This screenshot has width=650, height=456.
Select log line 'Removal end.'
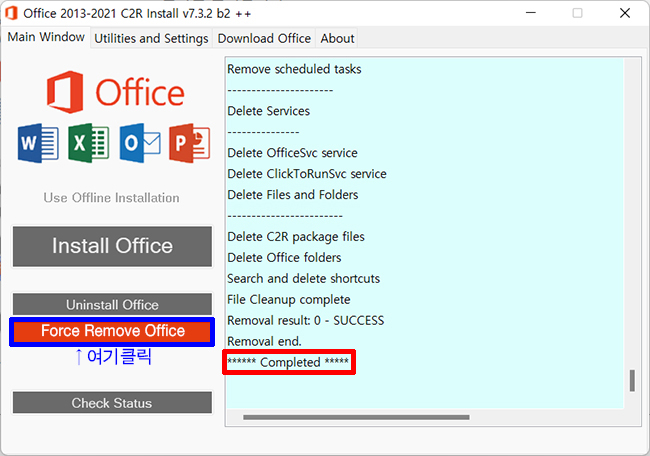tap(264, 342)
